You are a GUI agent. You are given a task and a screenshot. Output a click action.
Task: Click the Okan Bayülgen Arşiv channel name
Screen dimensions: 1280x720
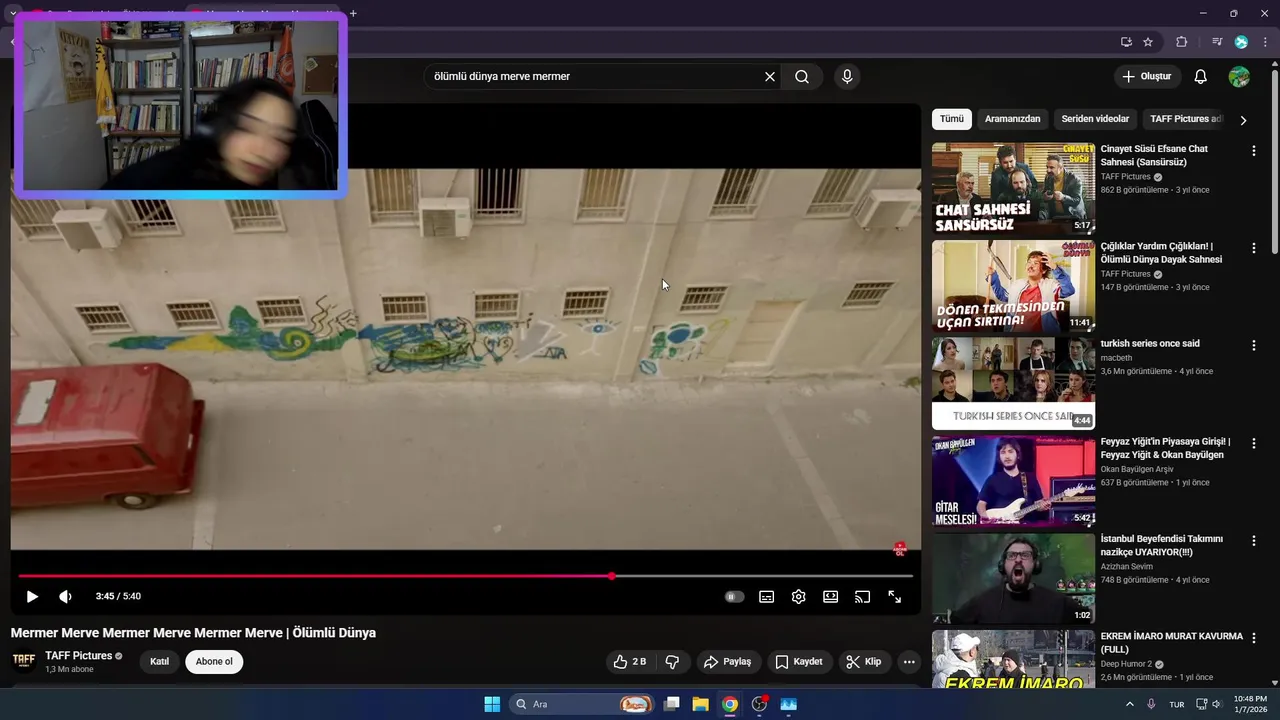click(1137, 469)
